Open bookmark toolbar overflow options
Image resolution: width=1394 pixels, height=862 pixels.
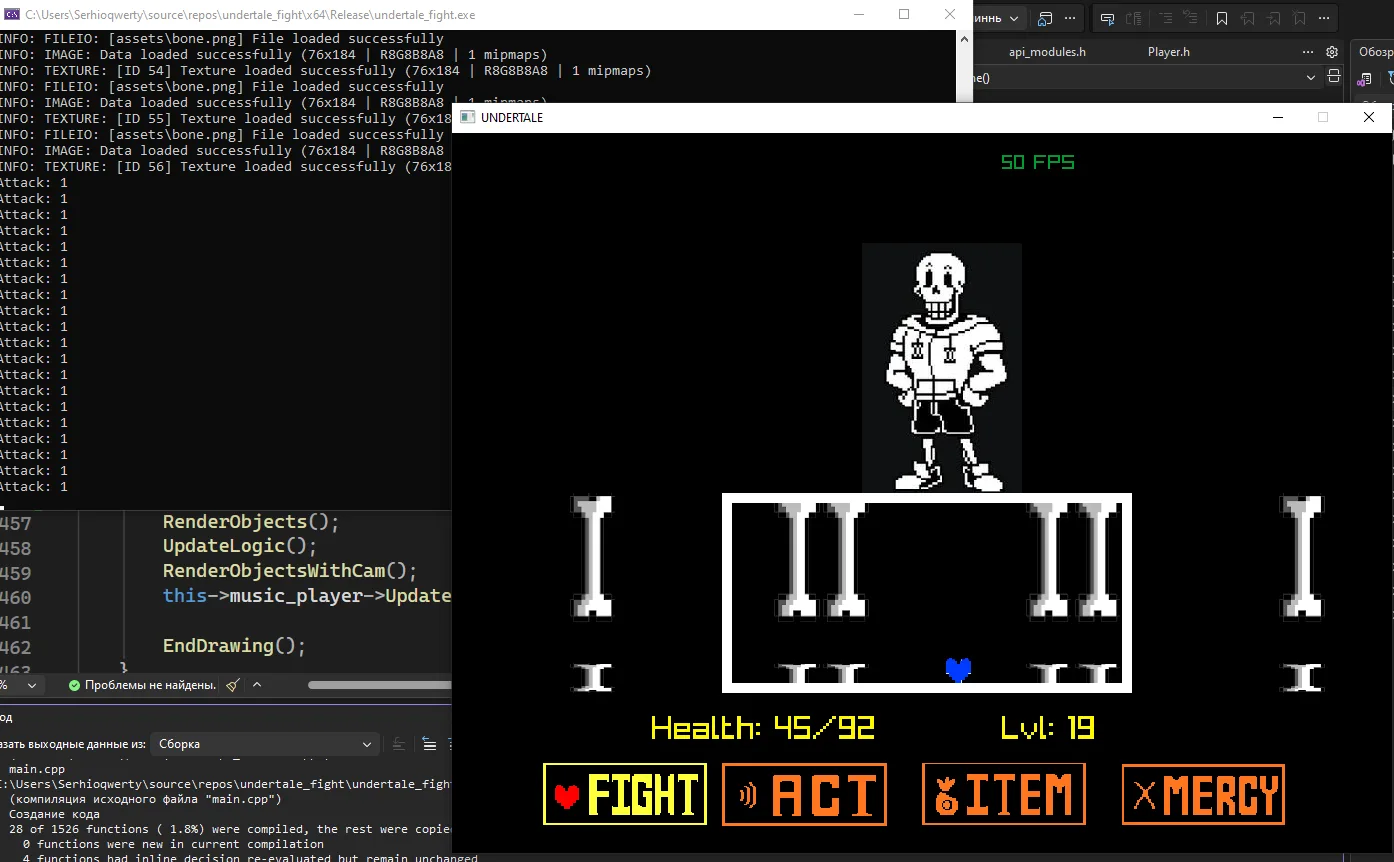(1326, 19)
